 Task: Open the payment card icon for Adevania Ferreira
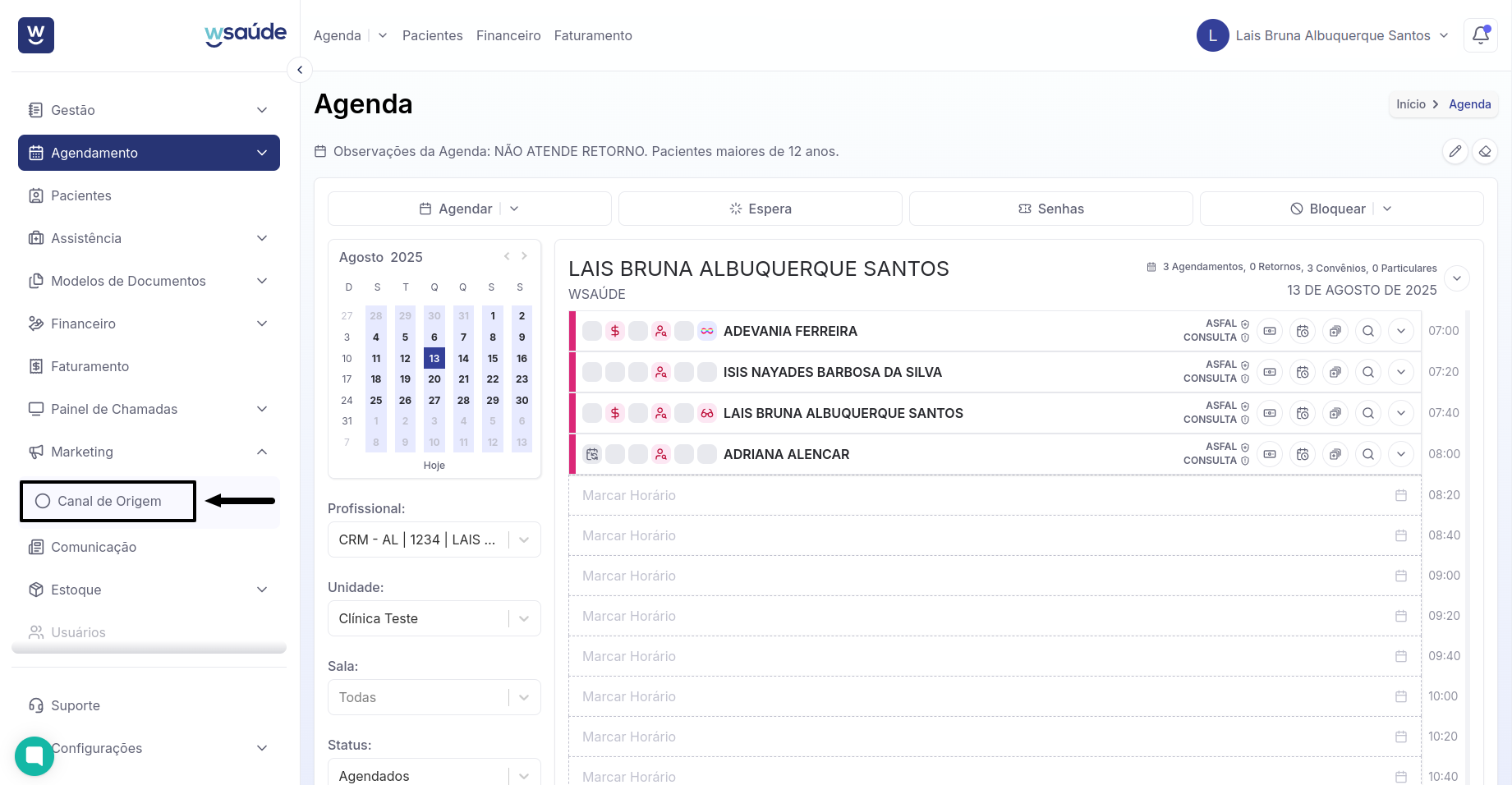pos(1270,331)
